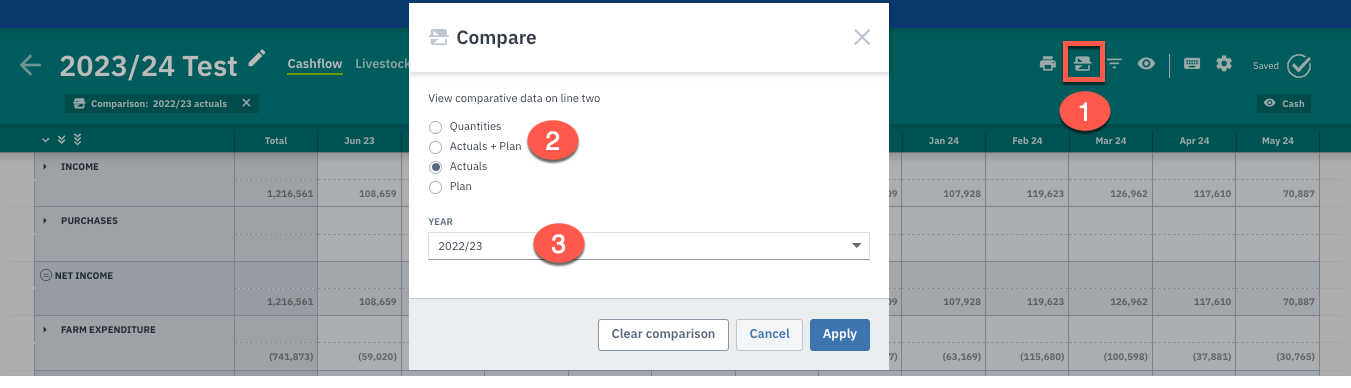Select the Plan radio option
Image resolution: width=1351 pixels, height=388 pixels.
click(435, 187)
